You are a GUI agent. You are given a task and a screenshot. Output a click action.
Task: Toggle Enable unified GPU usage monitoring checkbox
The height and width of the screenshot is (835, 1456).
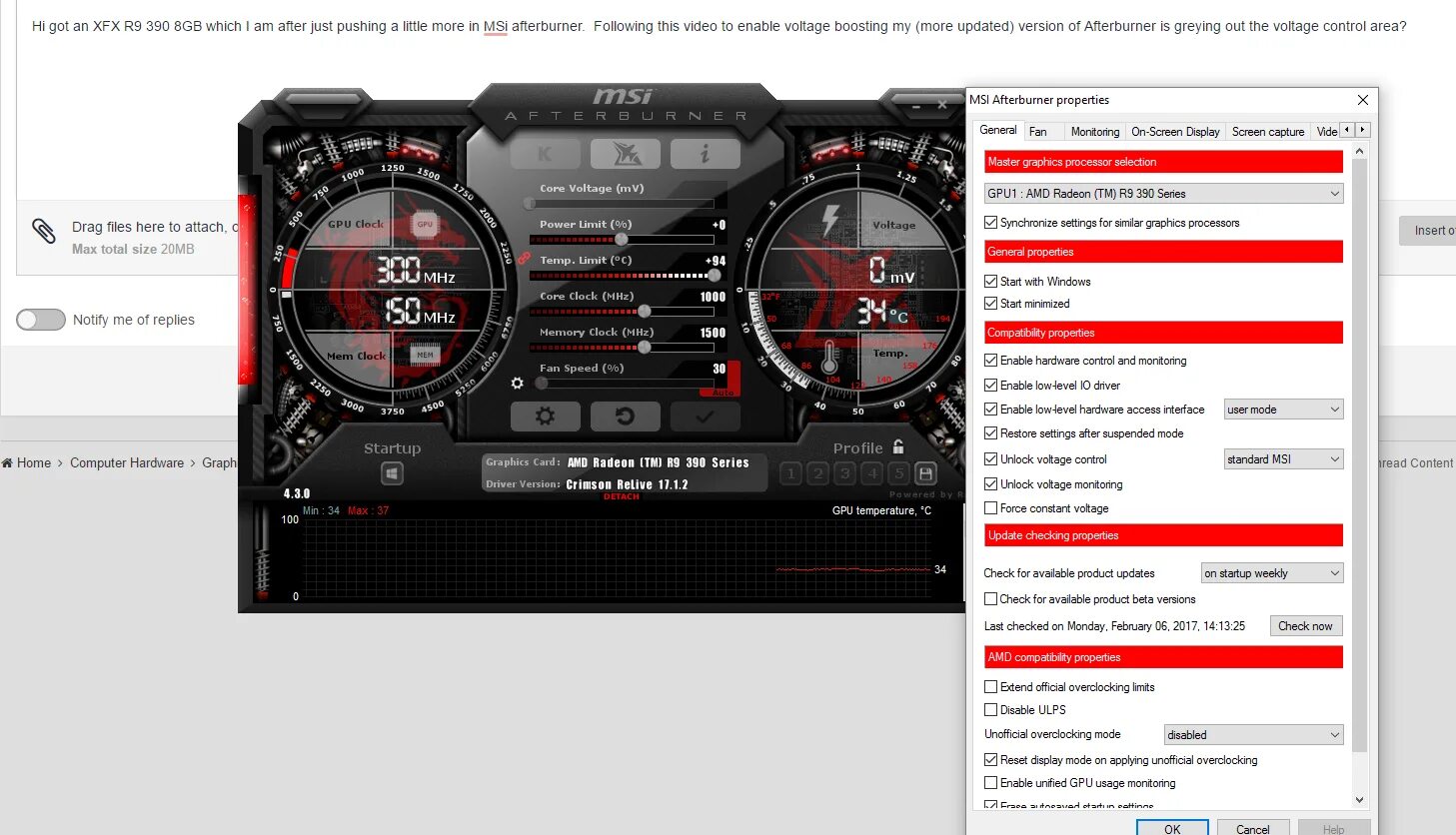point(990,783)
